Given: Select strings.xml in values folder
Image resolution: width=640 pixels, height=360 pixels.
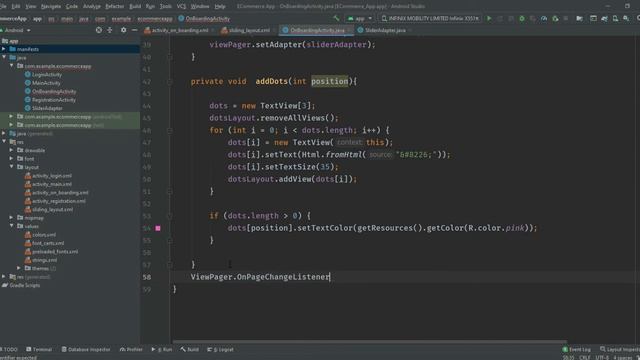Looking at the screenshot, I should pos(44,260).
